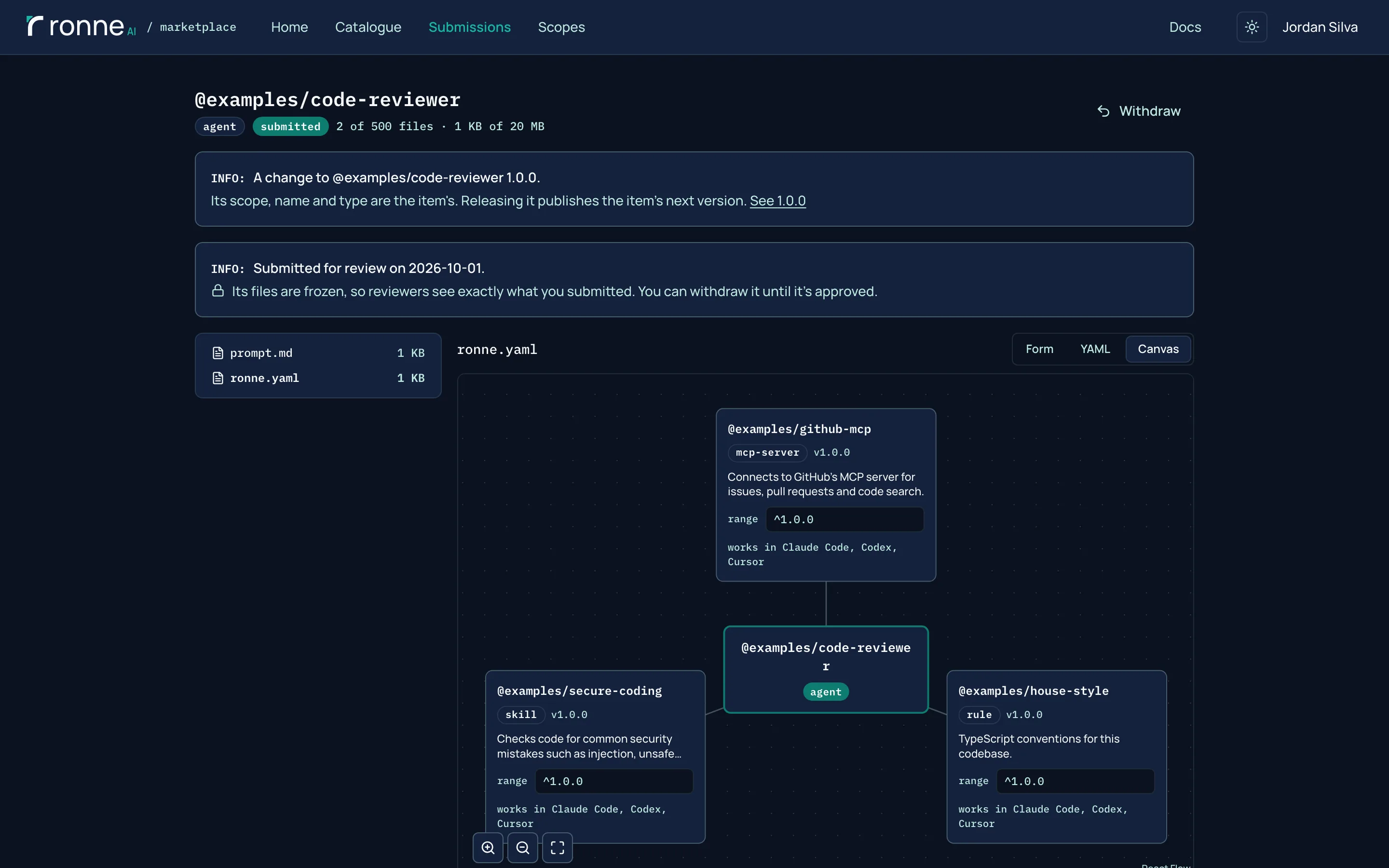The image size is (1389, 868).
Task: Click the fit view canvas icon
Action: pyautogui.click(x=558, y=847)
